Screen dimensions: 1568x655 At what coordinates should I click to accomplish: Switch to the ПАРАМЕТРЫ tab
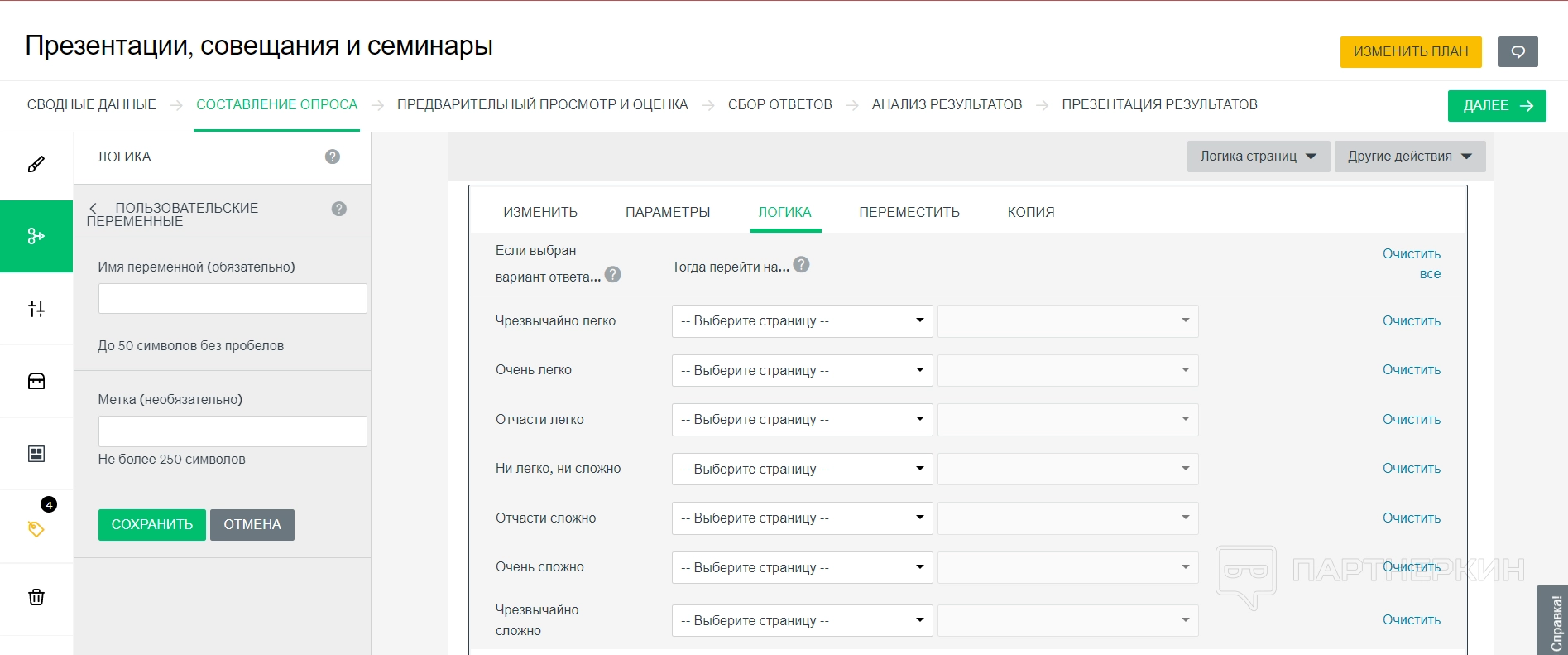668,212
